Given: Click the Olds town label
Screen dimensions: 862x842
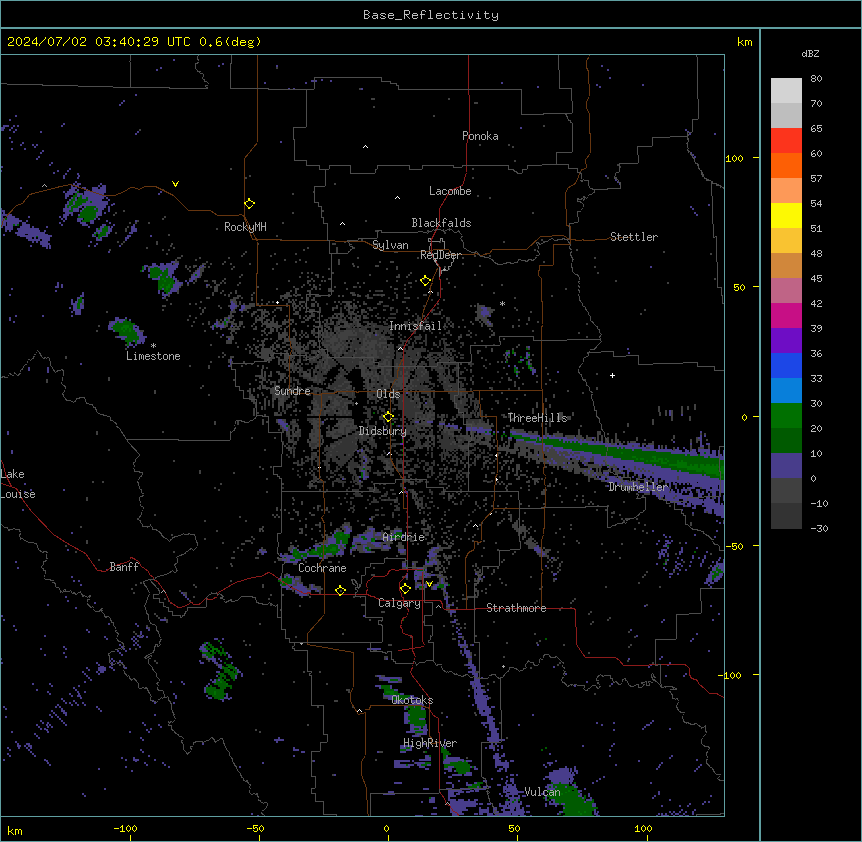Looking at the screenshot, I should coord(388,394).
